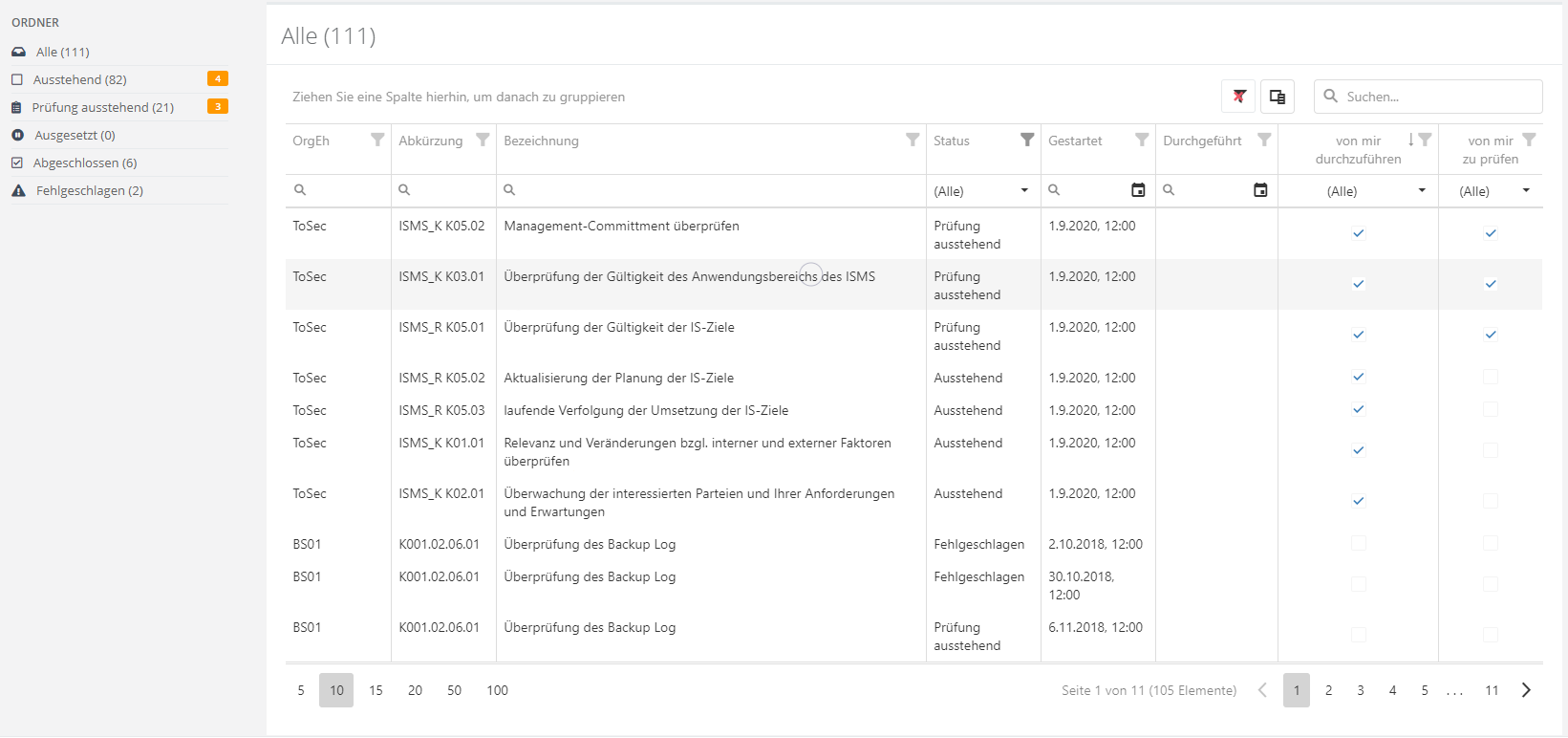Expand 'von mir zu prüfen' filter dropdown
This screenshot has width=1568, height=738.
1526,191
